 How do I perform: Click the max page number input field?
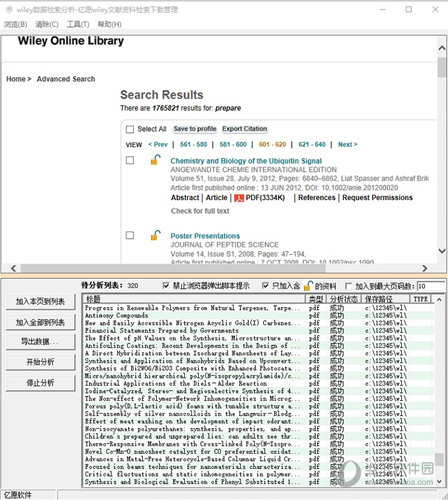(x=431, y=286)
